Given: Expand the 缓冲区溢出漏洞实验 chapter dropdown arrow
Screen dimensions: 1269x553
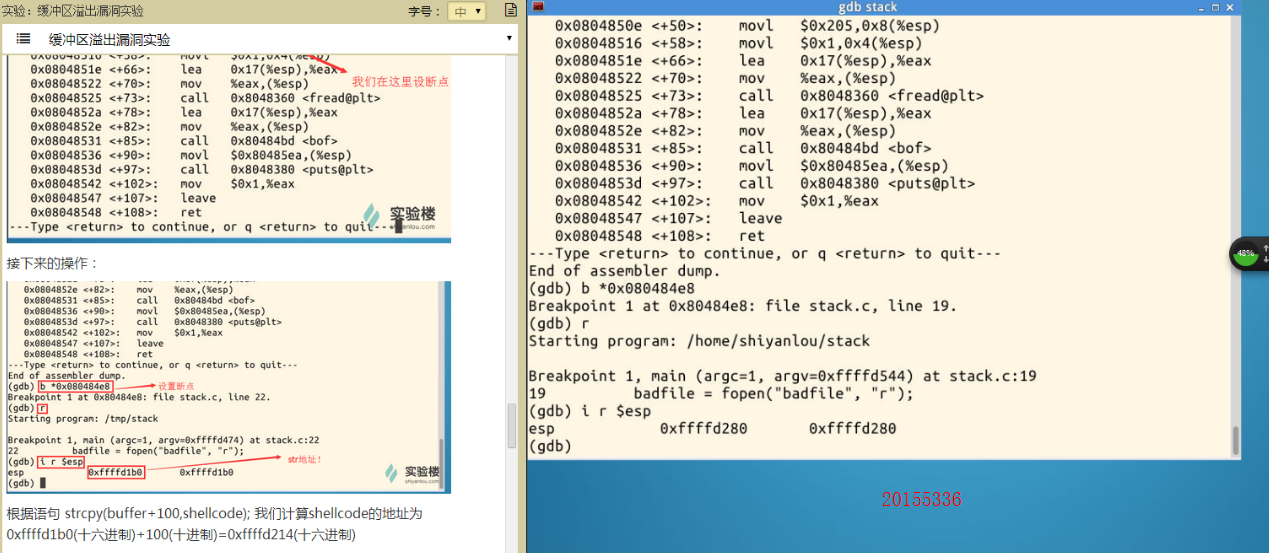Looking at the screenshot, I should pos(509,39).
